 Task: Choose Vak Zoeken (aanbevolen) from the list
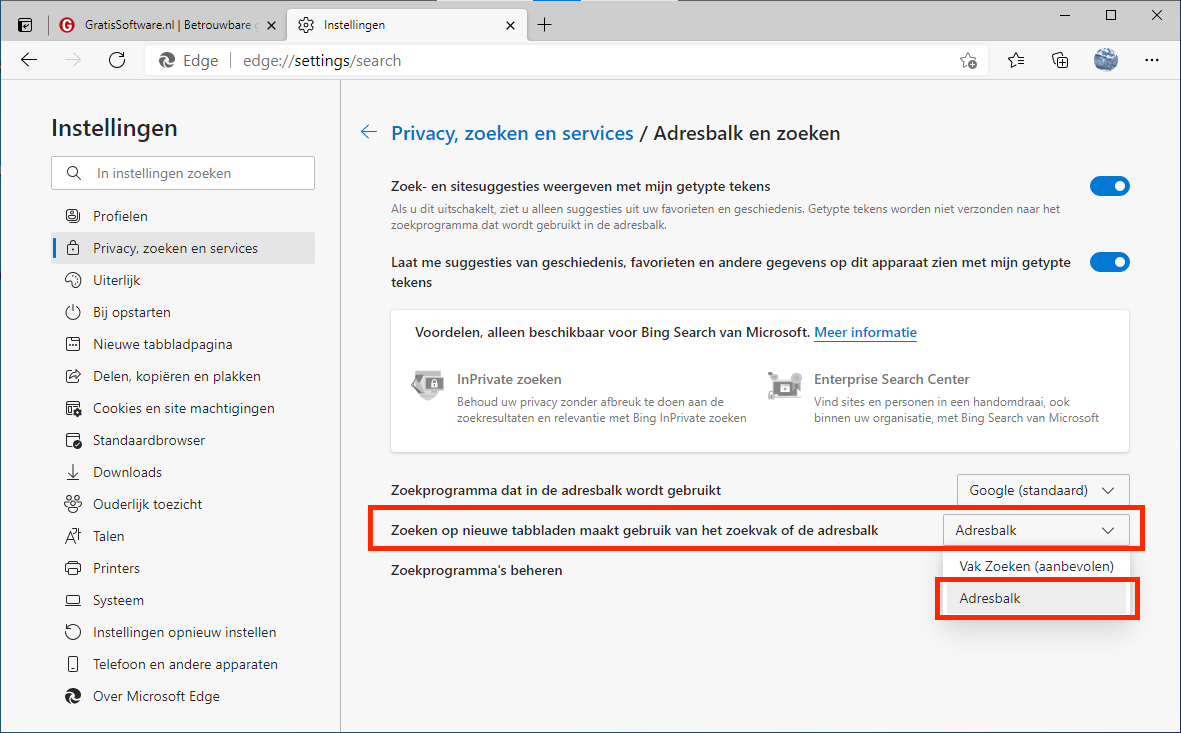(1036, 566)
